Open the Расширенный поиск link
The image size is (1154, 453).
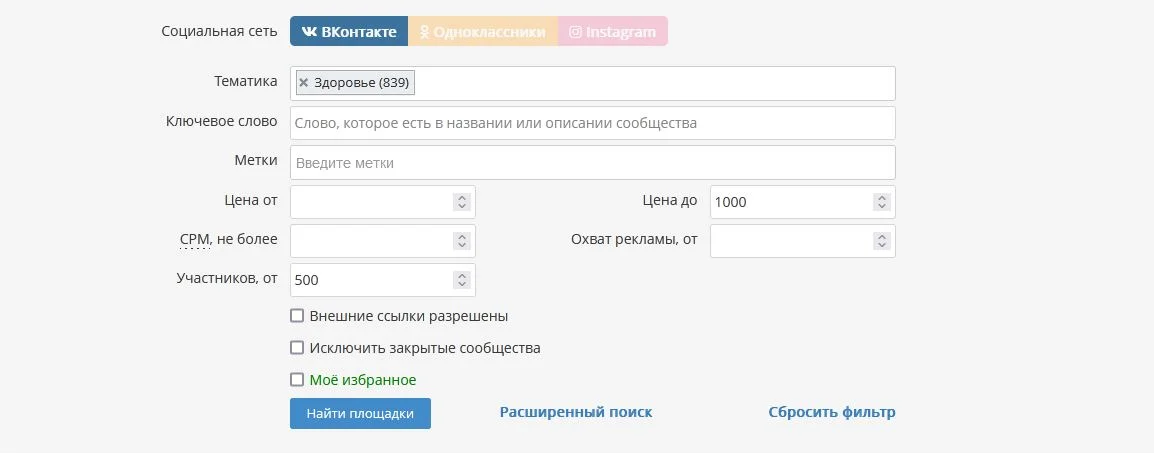click(576, 412)
